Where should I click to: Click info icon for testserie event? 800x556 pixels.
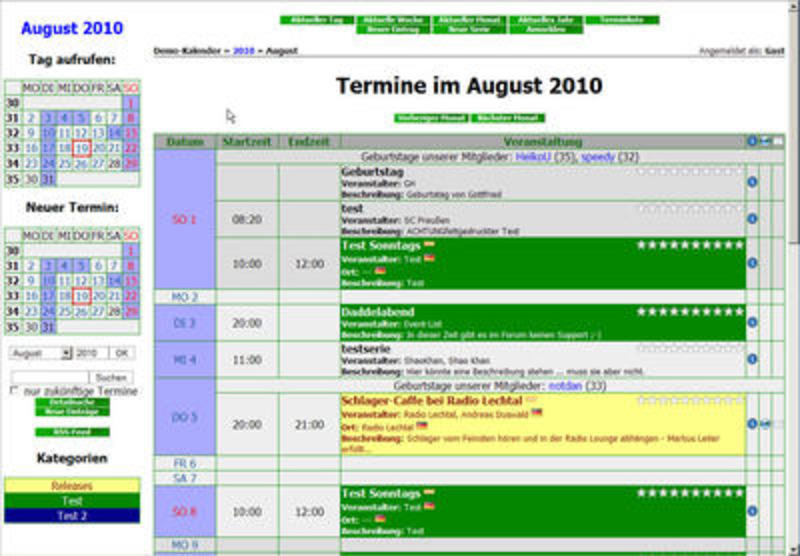click(x=751, y=358)
